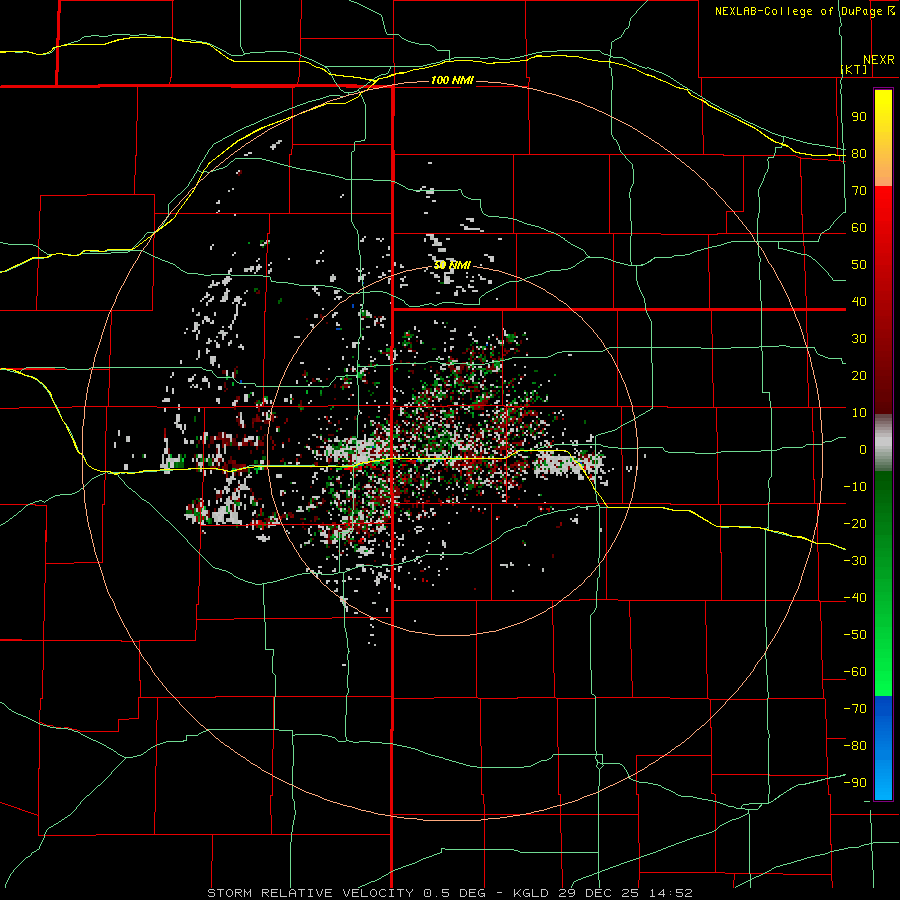Image resolution: width=900 pixels, height=900 pixels.
Task: Click the -50 scale label
Action: pos(855,635)
